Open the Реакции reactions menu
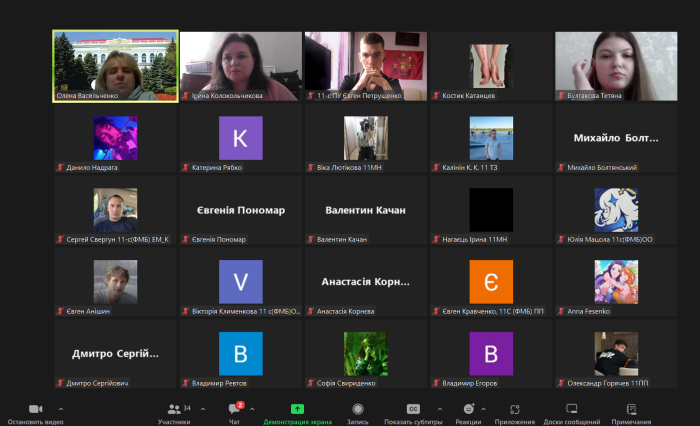 [x=468, y=409]
